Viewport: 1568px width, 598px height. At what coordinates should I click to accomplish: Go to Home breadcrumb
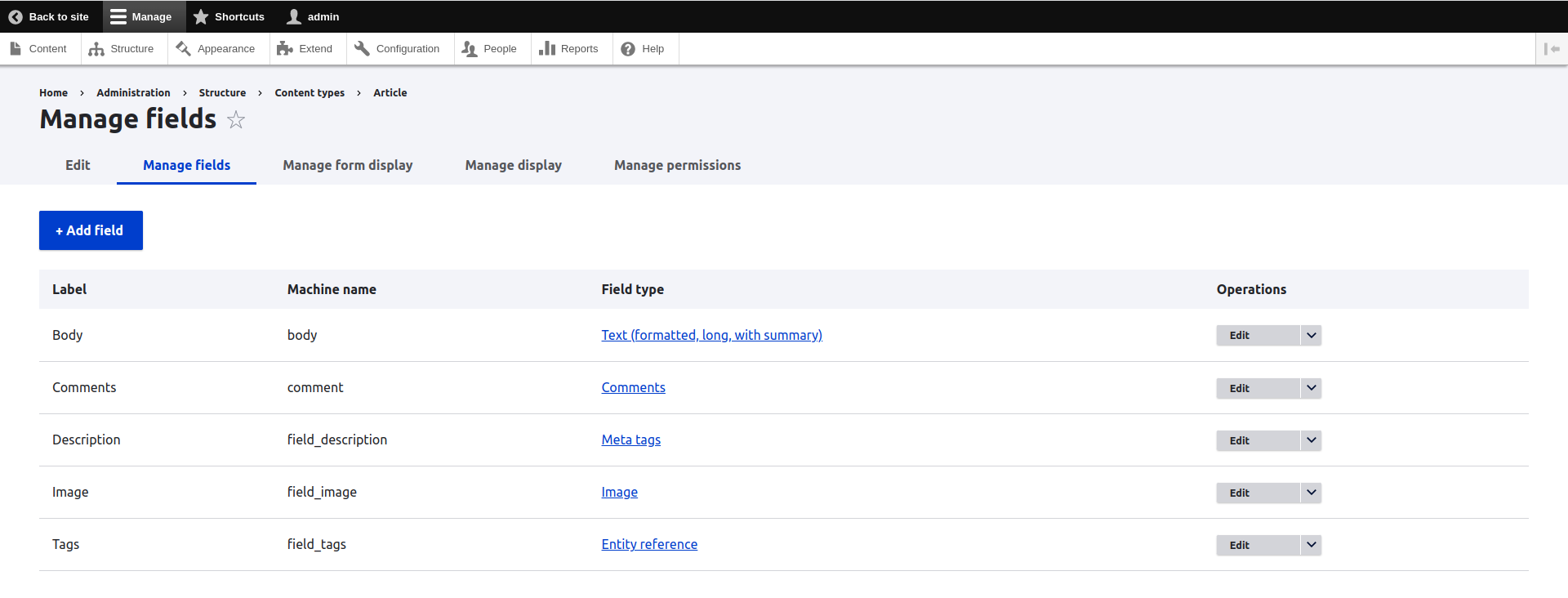click(53, 93)
